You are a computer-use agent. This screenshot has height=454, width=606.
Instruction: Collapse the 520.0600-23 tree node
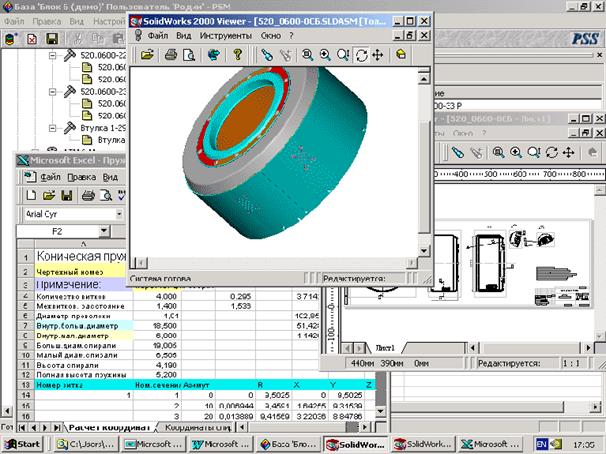click(x=52, y=92)
